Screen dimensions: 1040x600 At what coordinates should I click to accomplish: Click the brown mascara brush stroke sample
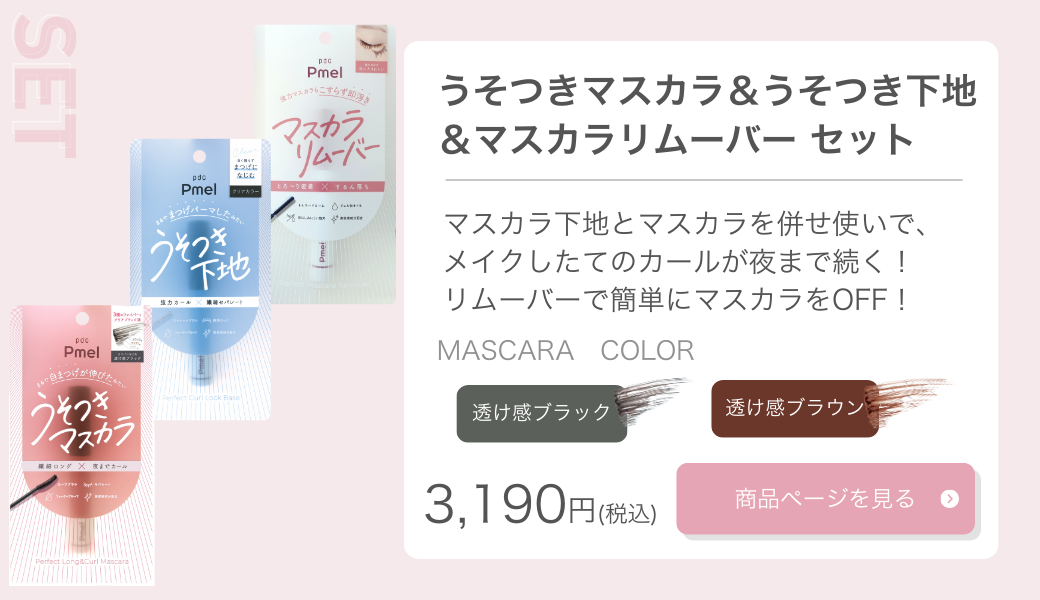909,400
